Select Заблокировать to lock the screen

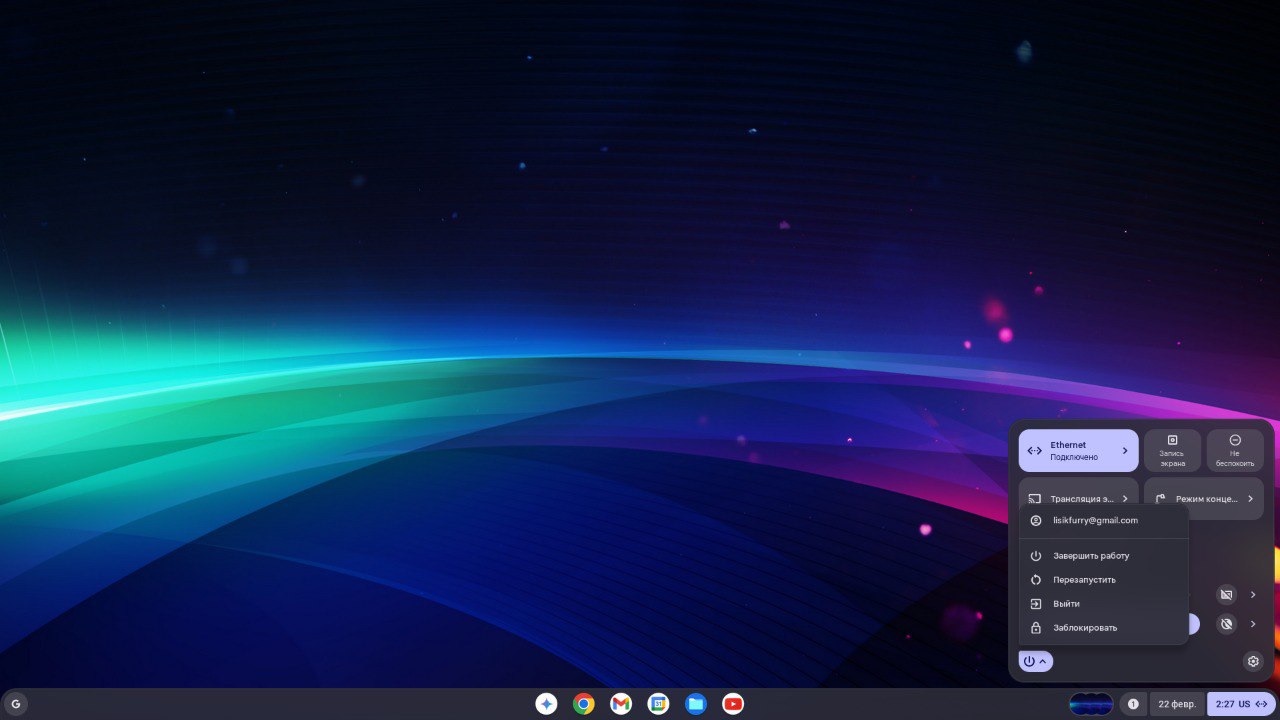[1103, 628]
